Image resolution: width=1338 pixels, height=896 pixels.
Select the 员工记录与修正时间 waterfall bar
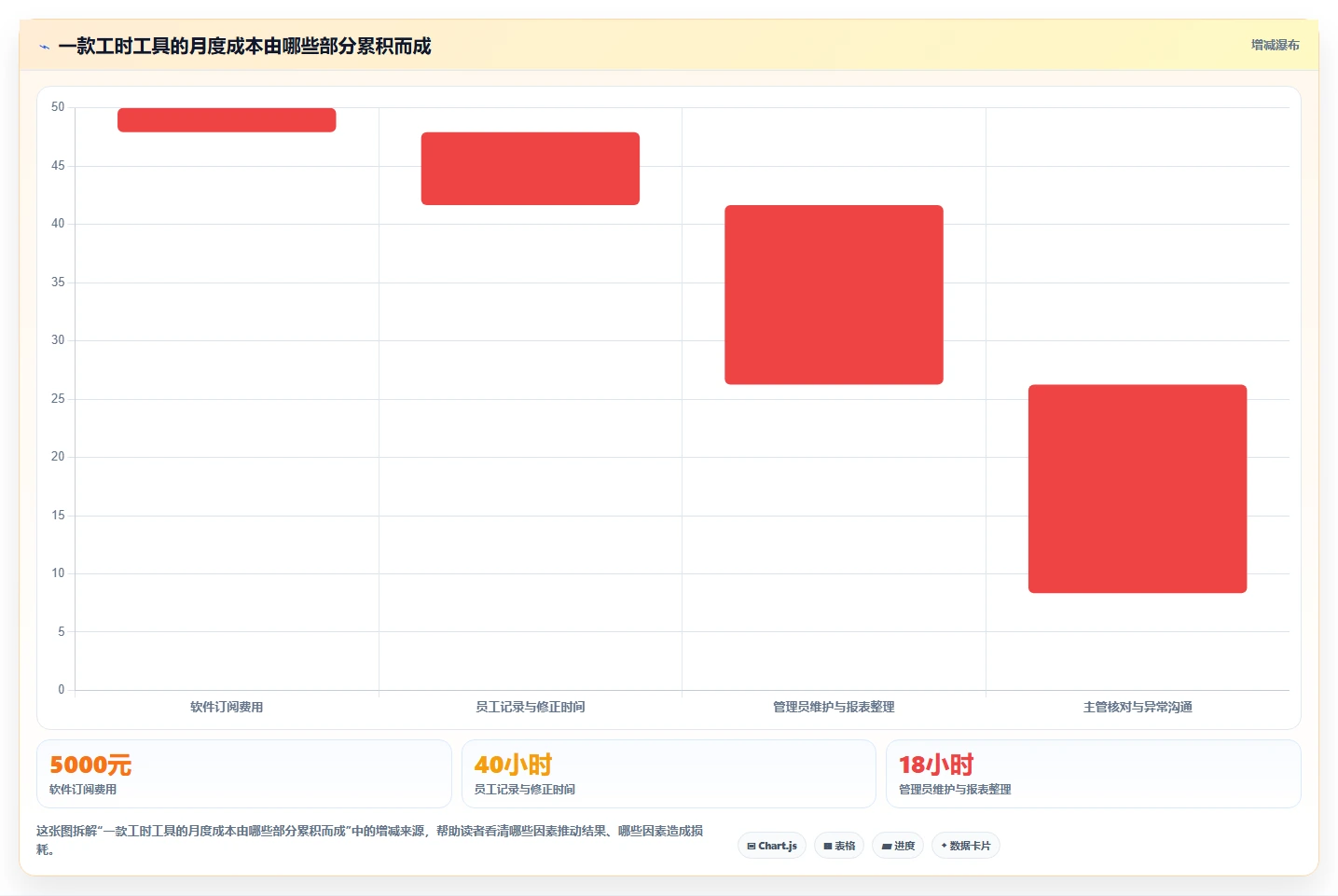(531, 169)
